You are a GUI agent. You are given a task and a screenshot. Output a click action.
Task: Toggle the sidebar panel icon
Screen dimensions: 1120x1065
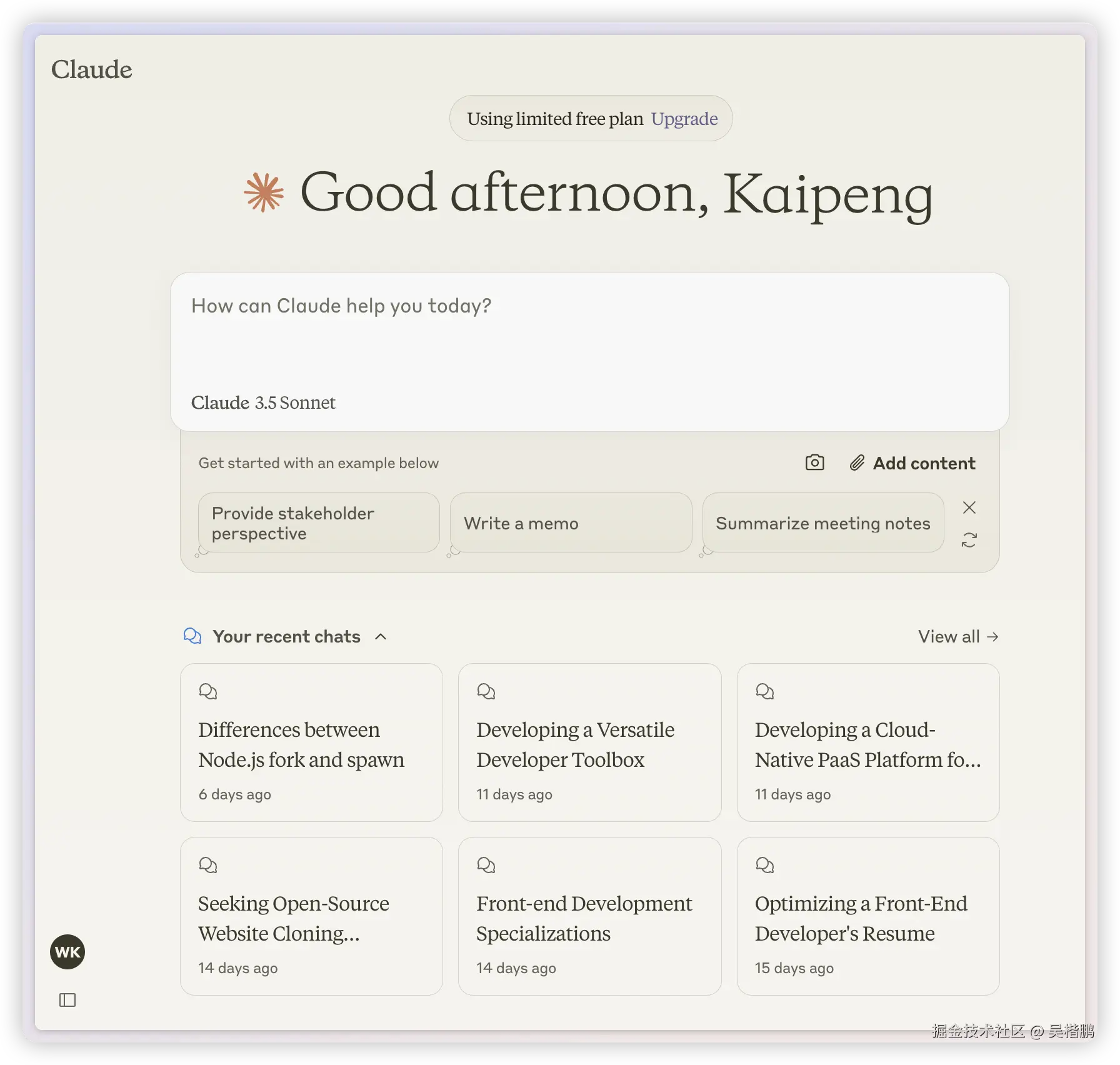67,1000
